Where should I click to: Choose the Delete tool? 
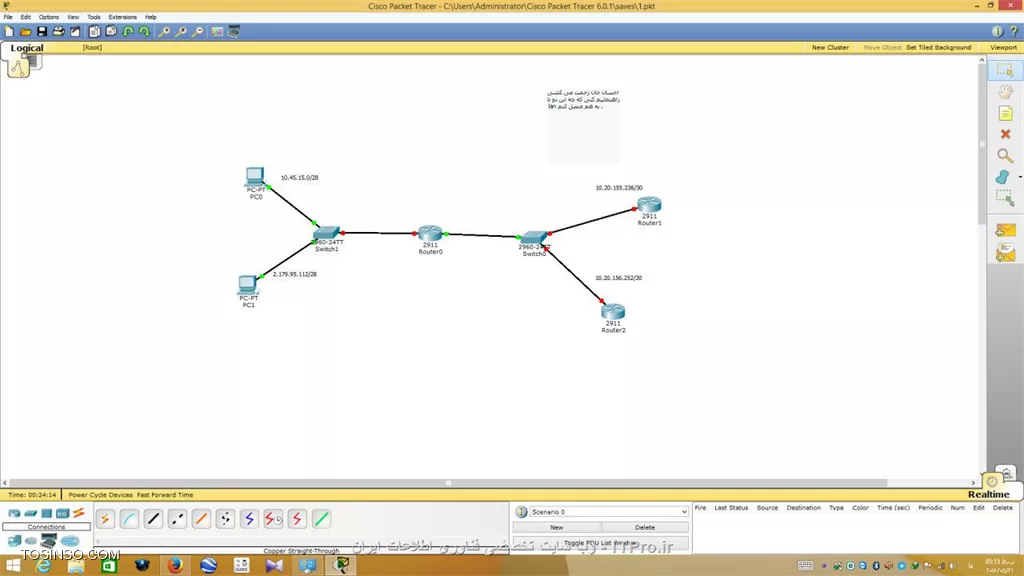1005,135
